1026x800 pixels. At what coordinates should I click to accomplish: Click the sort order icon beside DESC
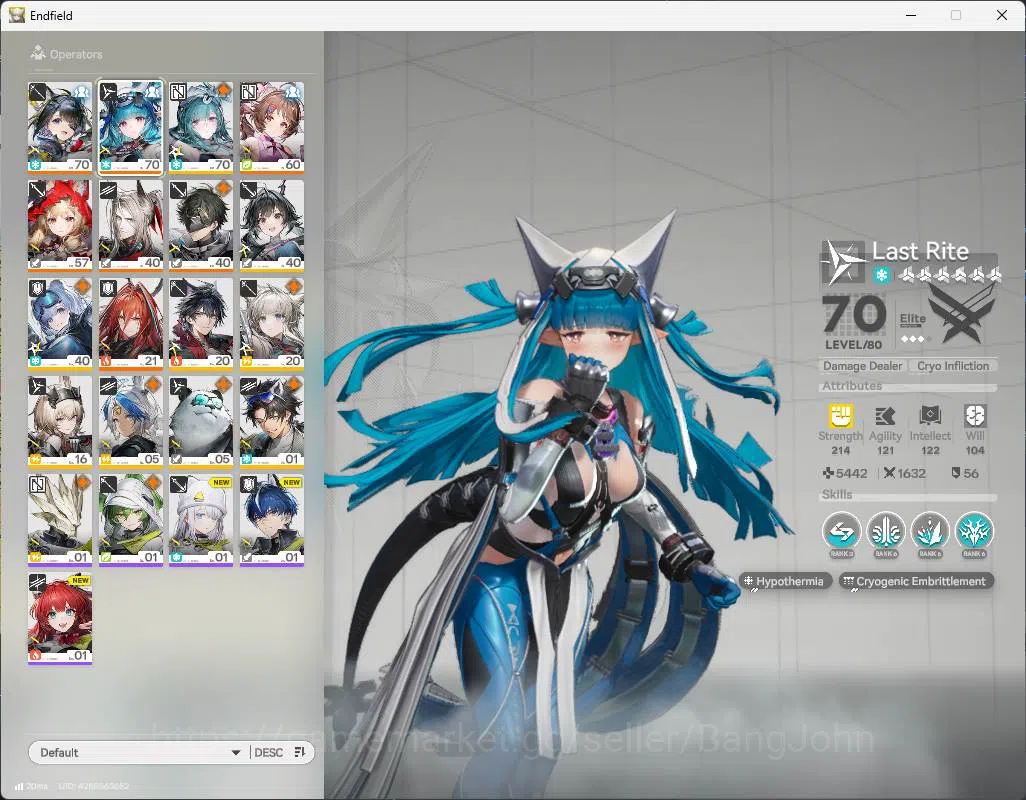300,752
